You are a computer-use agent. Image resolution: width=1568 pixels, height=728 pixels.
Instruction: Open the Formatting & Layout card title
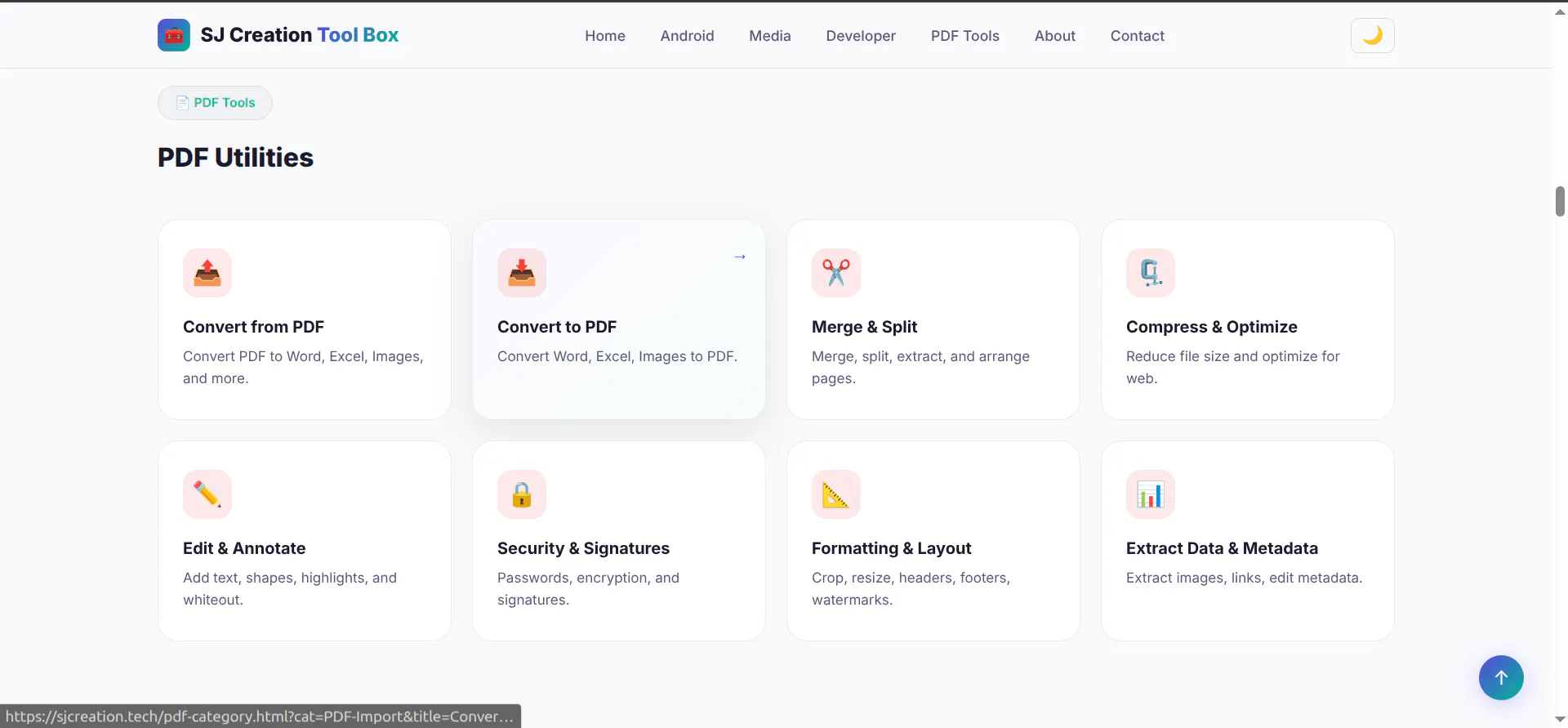click(891, 548)
